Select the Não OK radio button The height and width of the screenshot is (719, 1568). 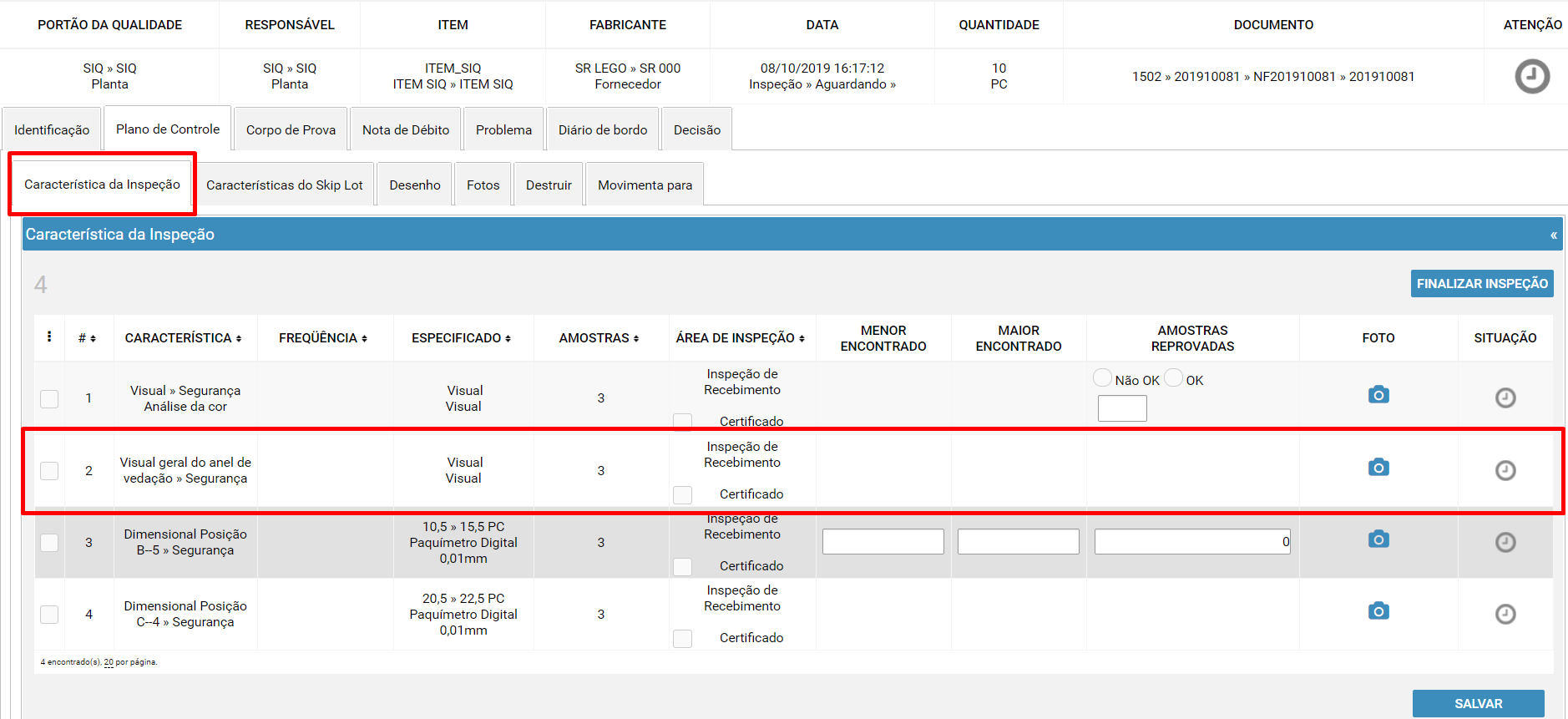1102,377
